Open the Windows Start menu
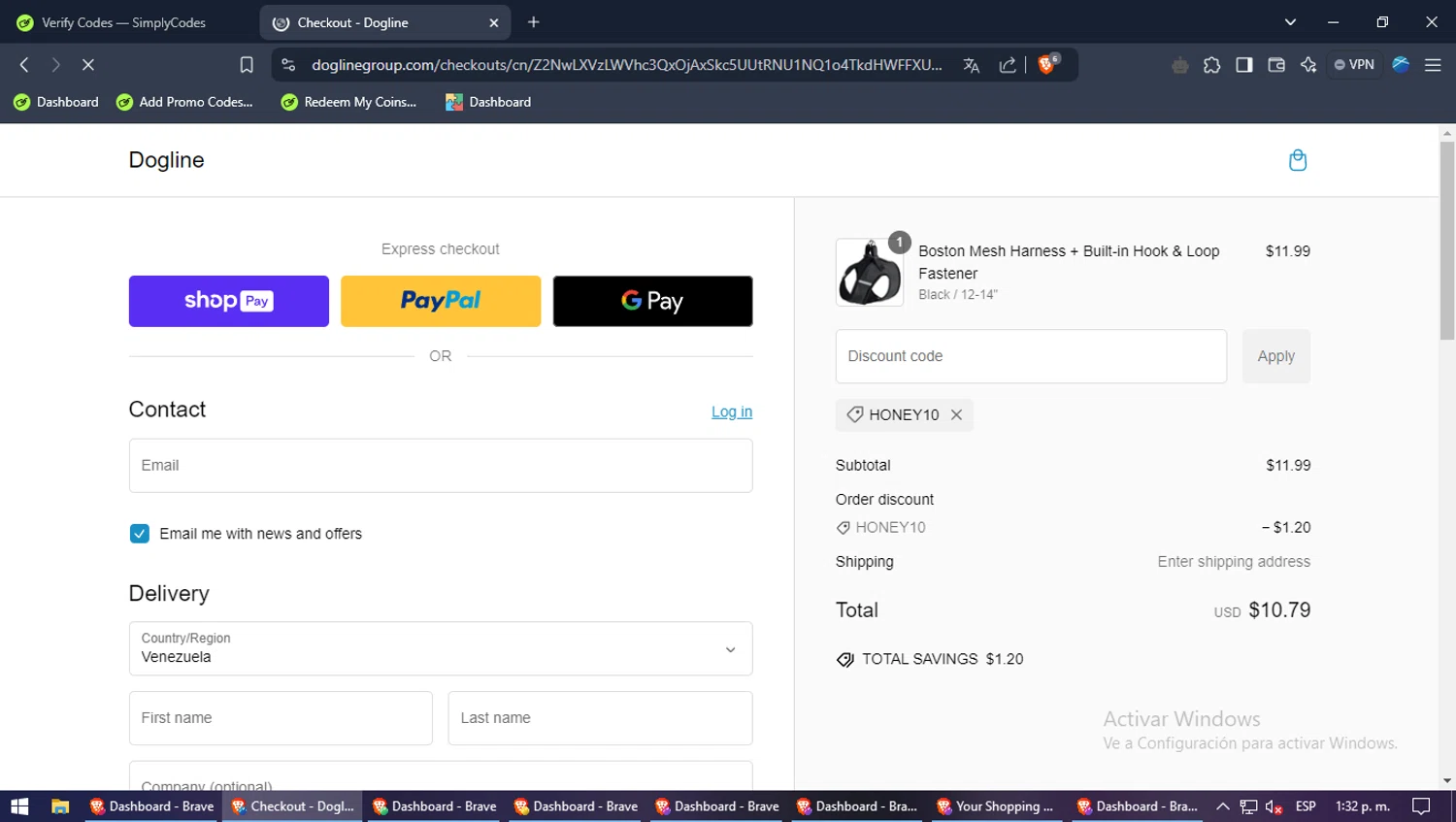The height and width of the screenshot is (822, 1456). [19, 806]
